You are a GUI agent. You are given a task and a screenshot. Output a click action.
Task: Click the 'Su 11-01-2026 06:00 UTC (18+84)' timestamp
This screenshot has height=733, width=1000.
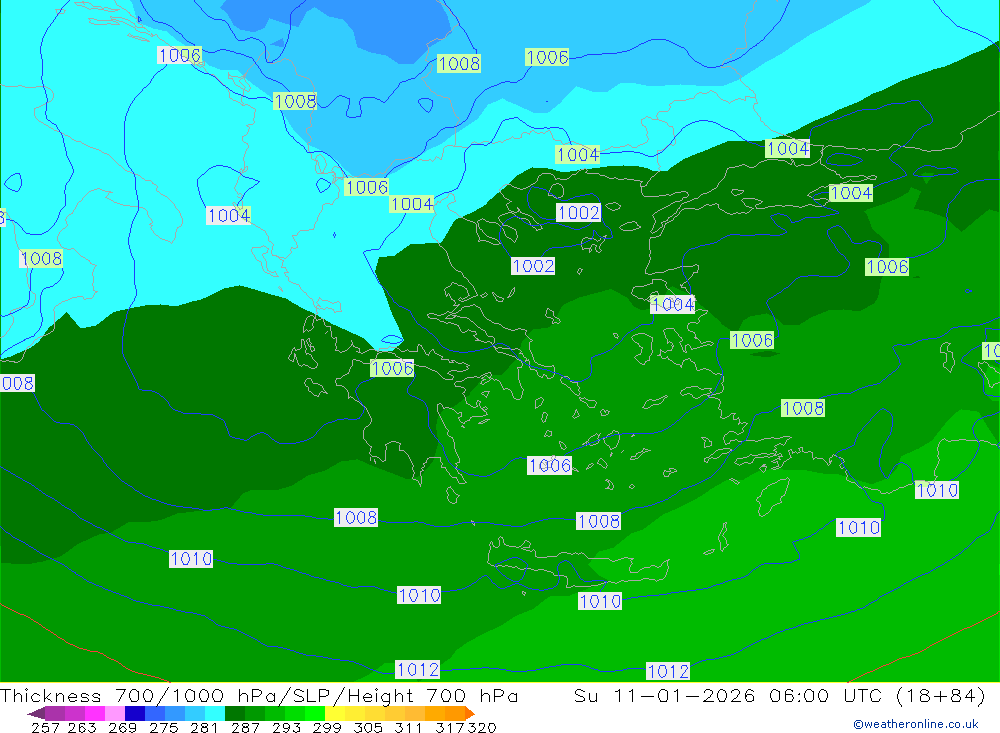779,695
